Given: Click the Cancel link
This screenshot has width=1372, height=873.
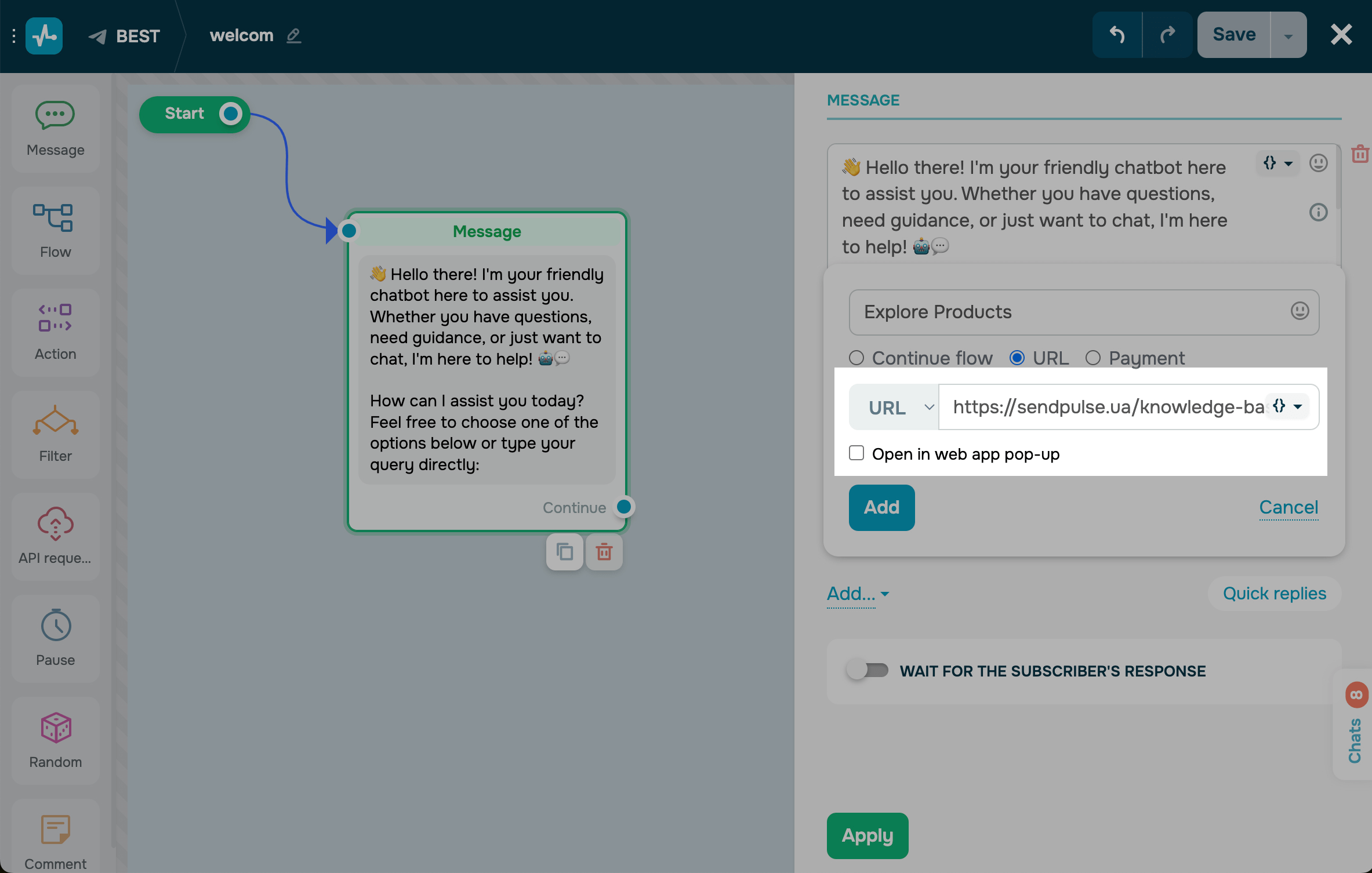Looking at the screenshot, I should [x=1288, y=508].
